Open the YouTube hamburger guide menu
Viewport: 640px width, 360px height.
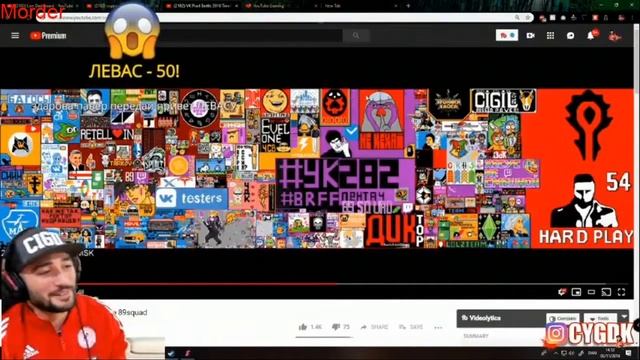pos(15,36)
